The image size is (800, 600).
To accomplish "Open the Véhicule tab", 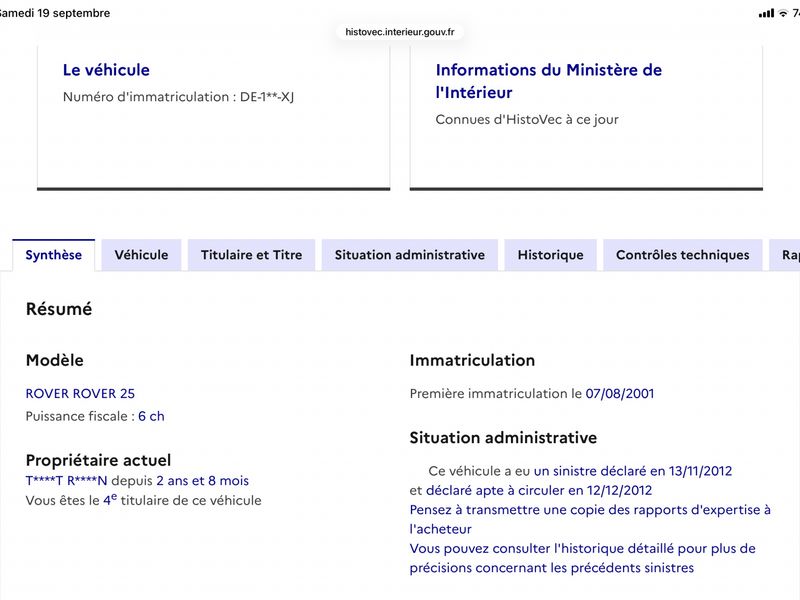I will (x=141, y=255).
